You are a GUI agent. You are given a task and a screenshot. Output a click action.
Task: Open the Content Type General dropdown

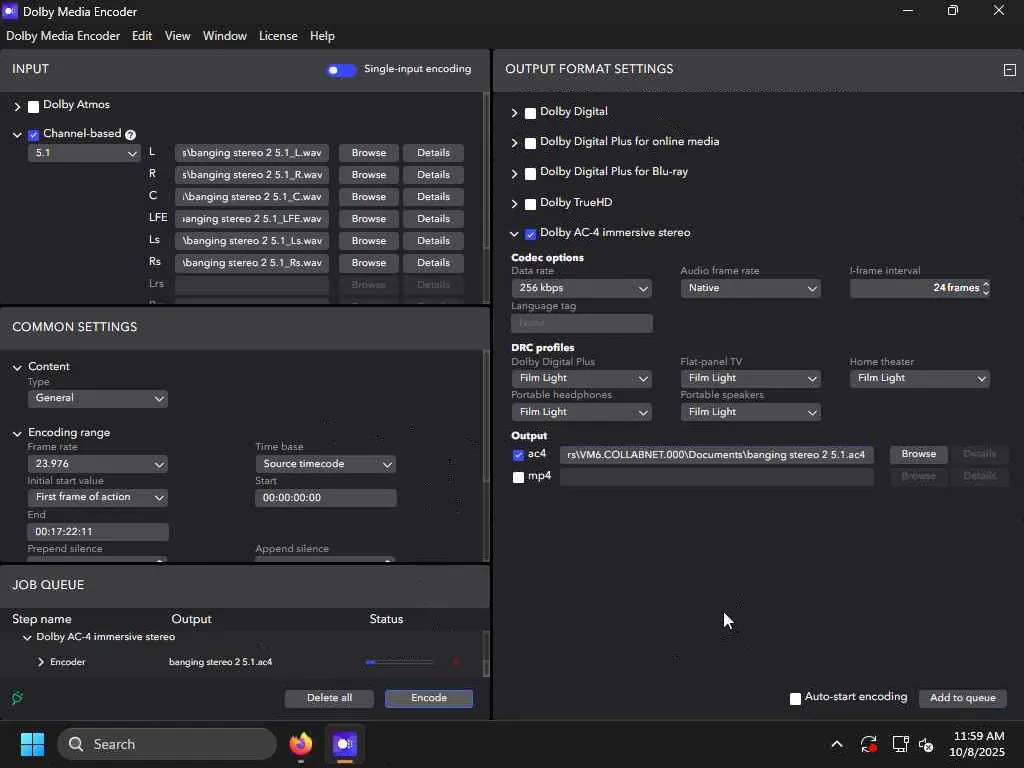click(x=97, y=398)
